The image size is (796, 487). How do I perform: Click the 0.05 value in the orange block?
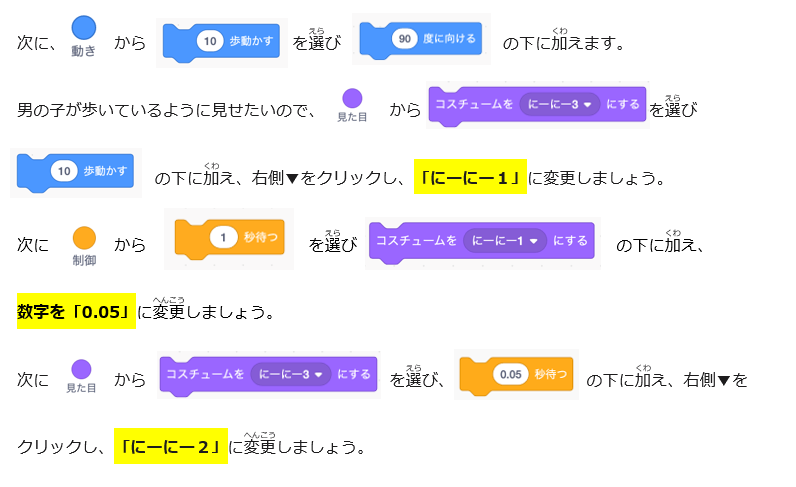tap(510, 374)
